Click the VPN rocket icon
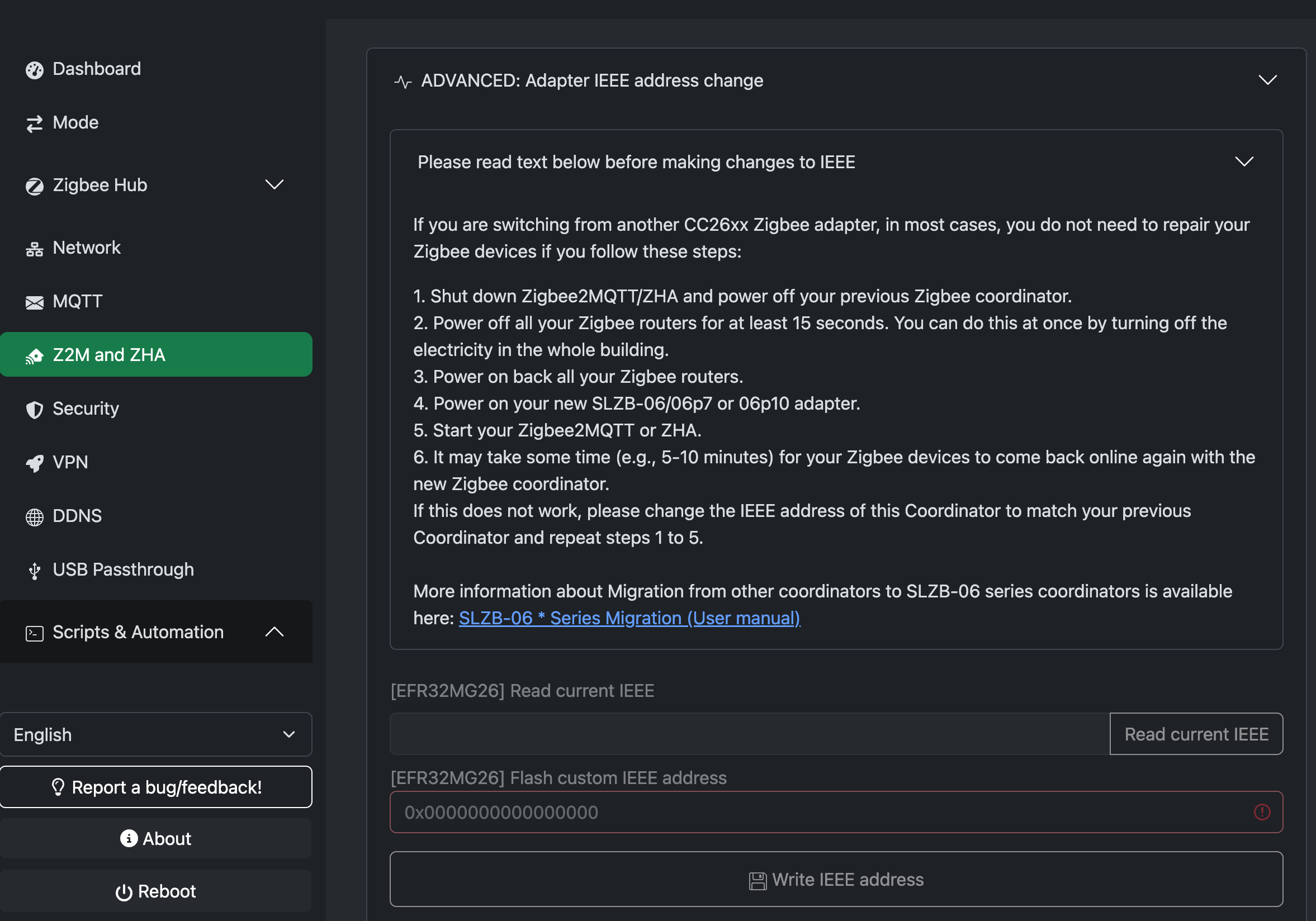The width and height of the screenshot is (1316, 921). tap(35, 463)
